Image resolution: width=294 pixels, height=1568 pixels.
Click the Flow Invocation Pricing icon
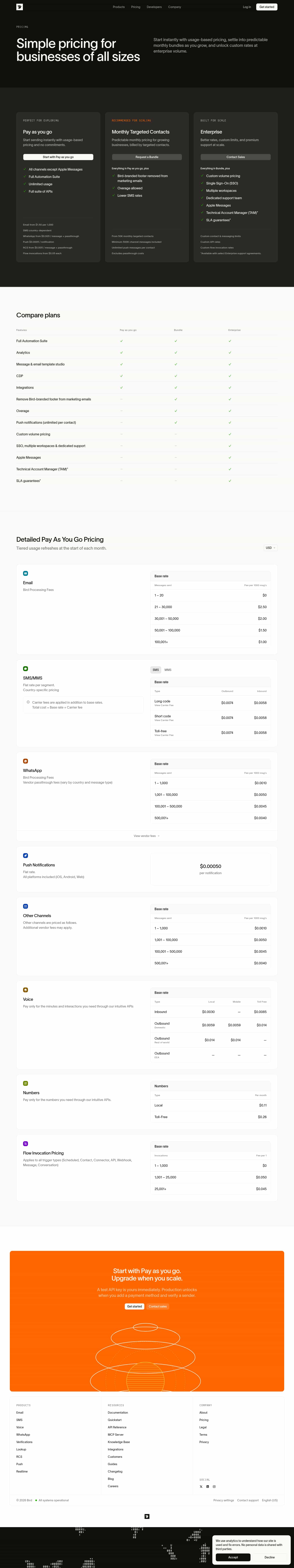26,1144
